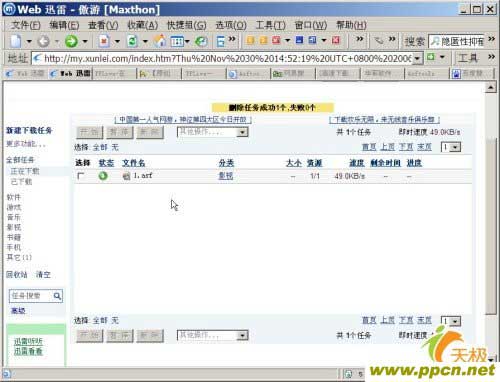
Task: Tick the checkbox beside the 1.asf task
Action: pos(80,175)
